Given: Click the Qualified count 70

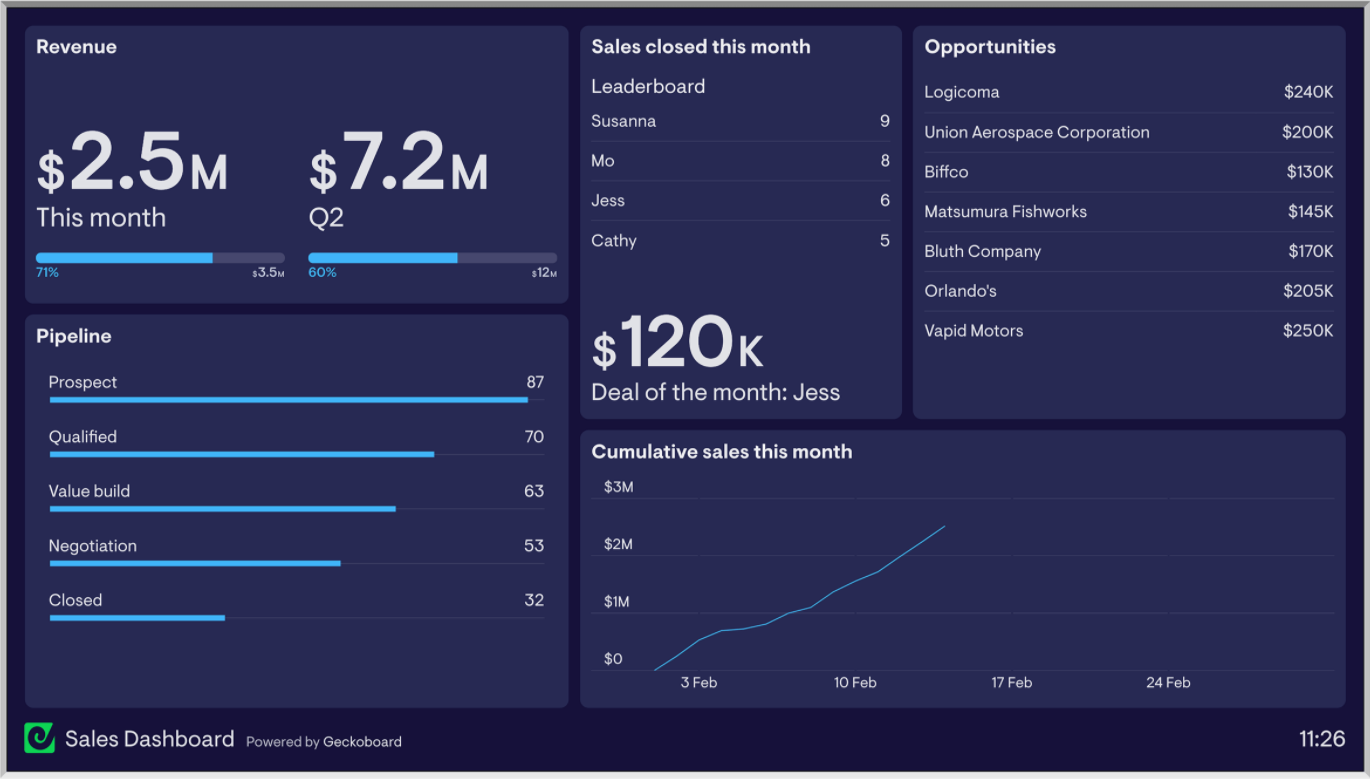Looking at the screenshot, I should 534,437.
